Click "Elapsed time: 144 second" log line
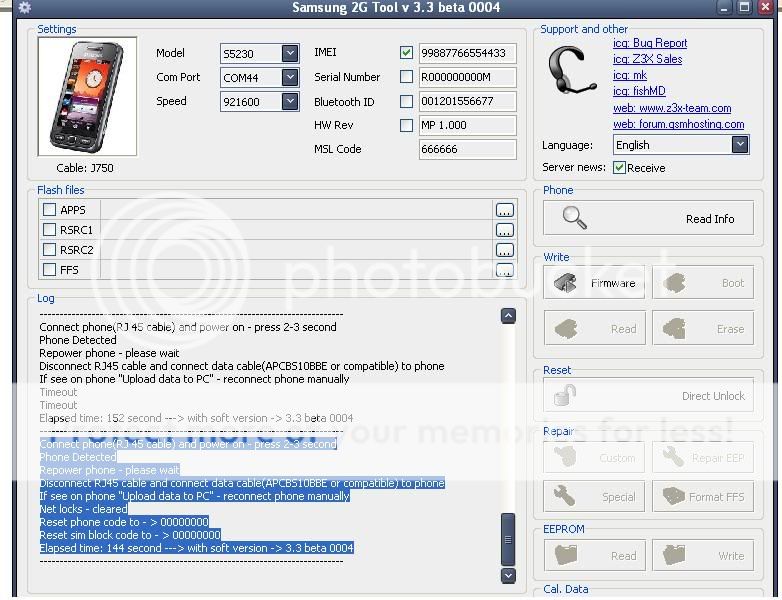This screenshot has width=782, height=600. pos(196,548)
